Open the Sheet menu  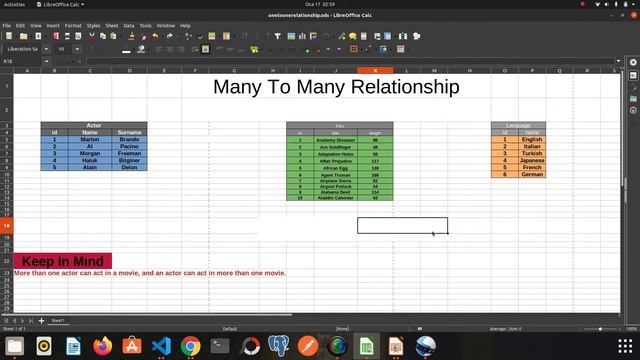(x=111, y=25)
